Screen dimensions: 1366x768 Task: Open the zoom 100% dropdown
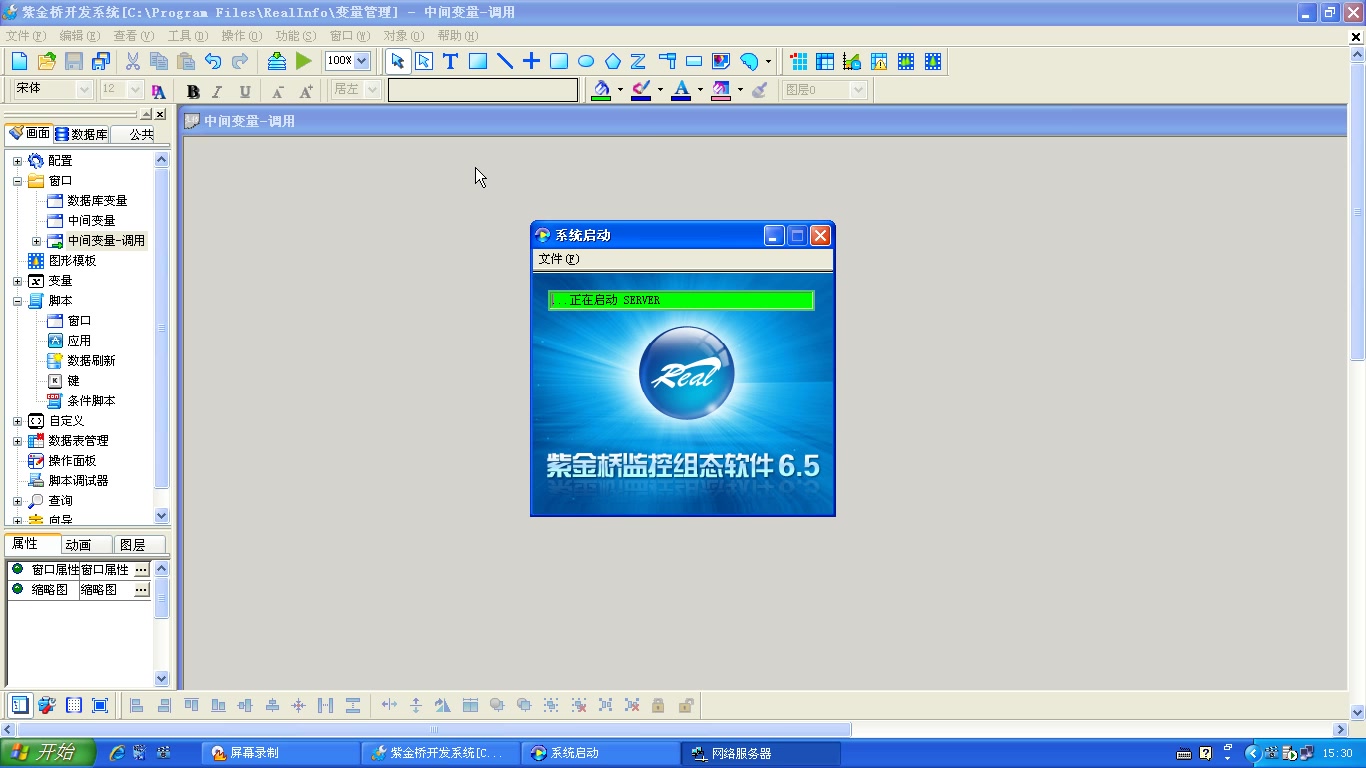[362, 61]
